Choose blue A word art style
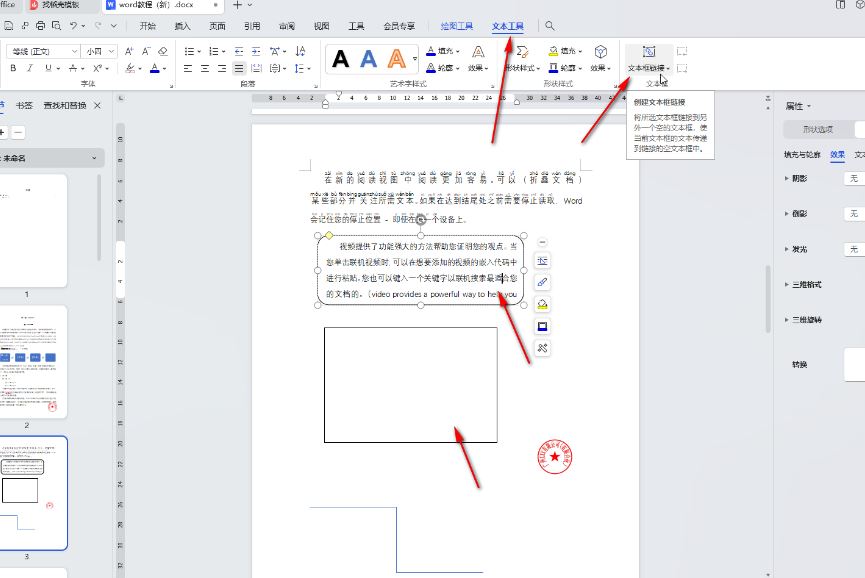 click(x=368, y=58)
